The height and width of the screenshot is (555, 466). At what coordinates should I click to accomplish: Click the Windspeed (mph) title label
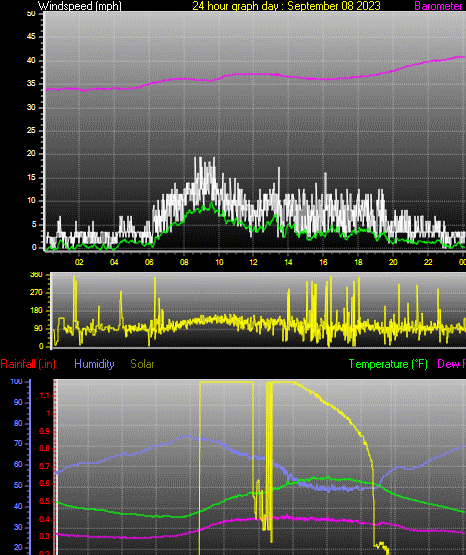[80, 6]
